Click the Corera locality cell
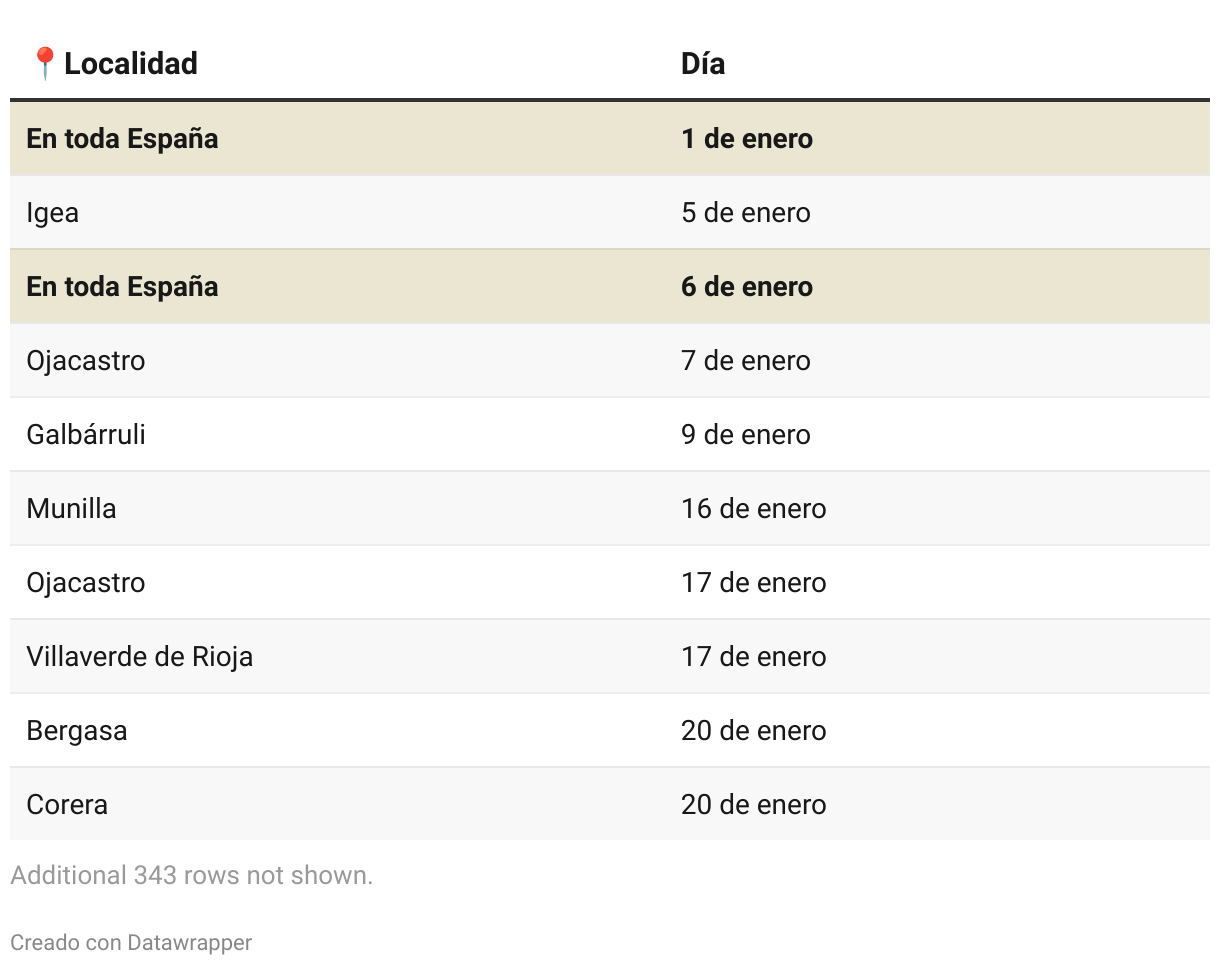1220x966 pixels. pos(67,805)
